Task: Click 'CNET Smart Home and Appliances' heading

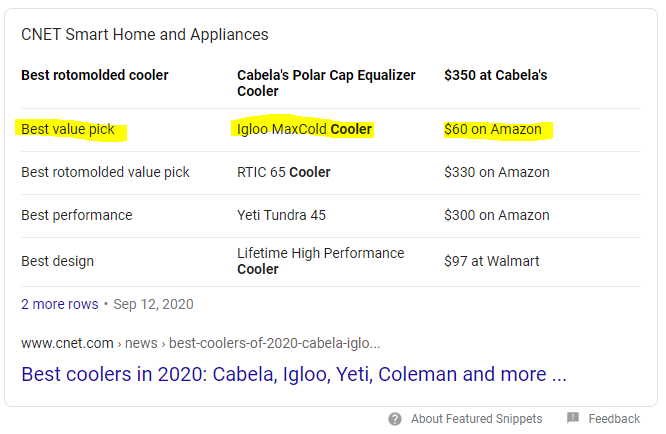Action: point(145,34)
